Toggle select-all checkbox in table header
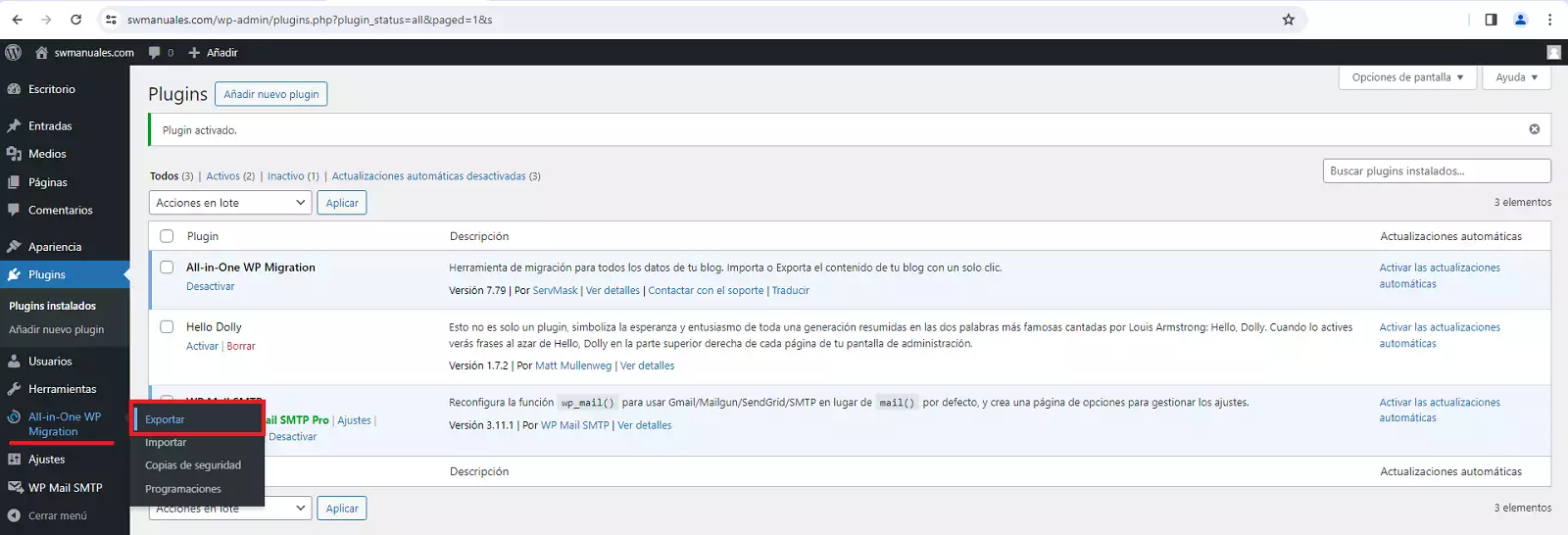The image size is (1568, 535). point(167,236)
